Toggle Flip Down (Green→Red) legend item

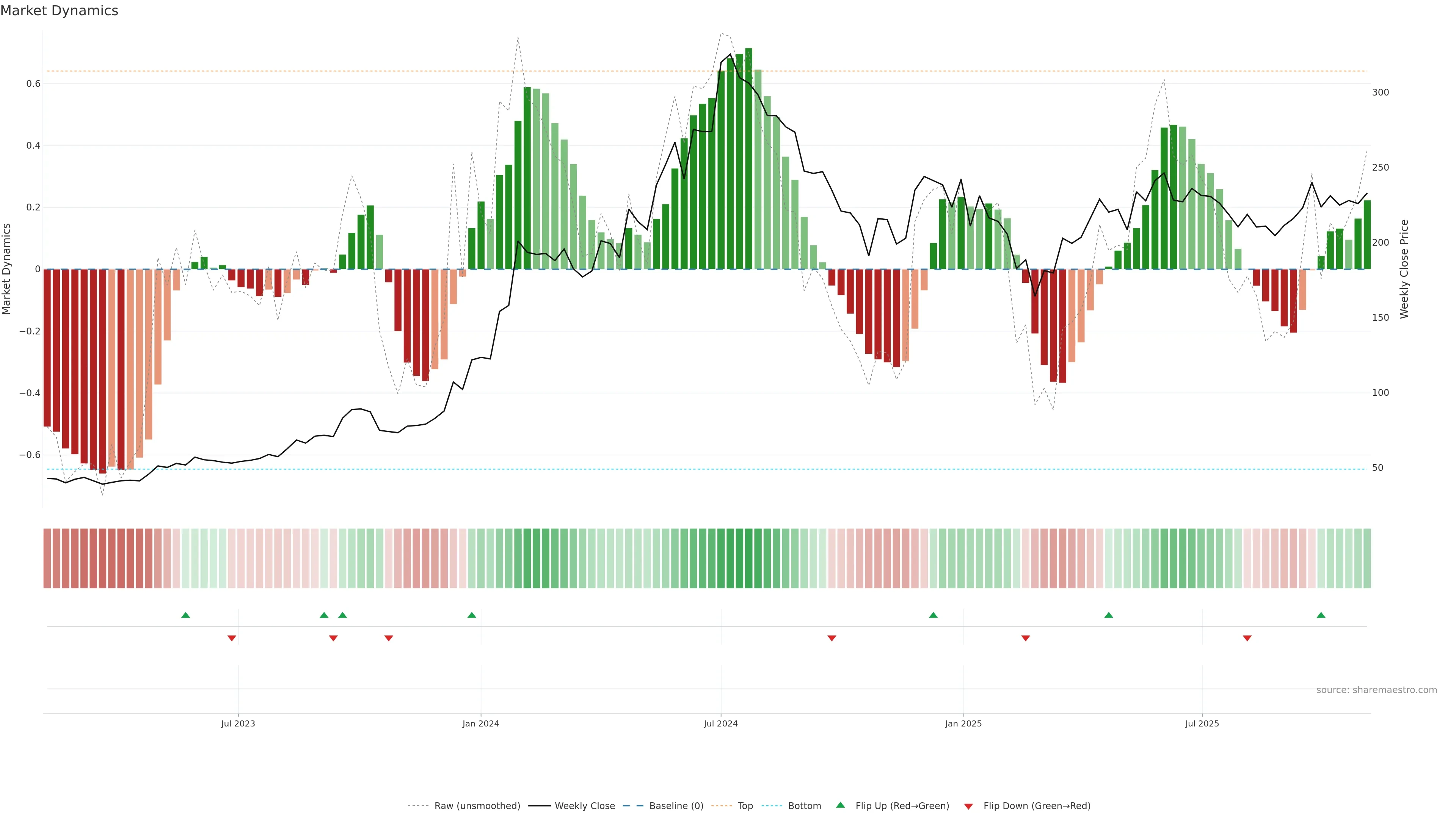point(1037,806)
